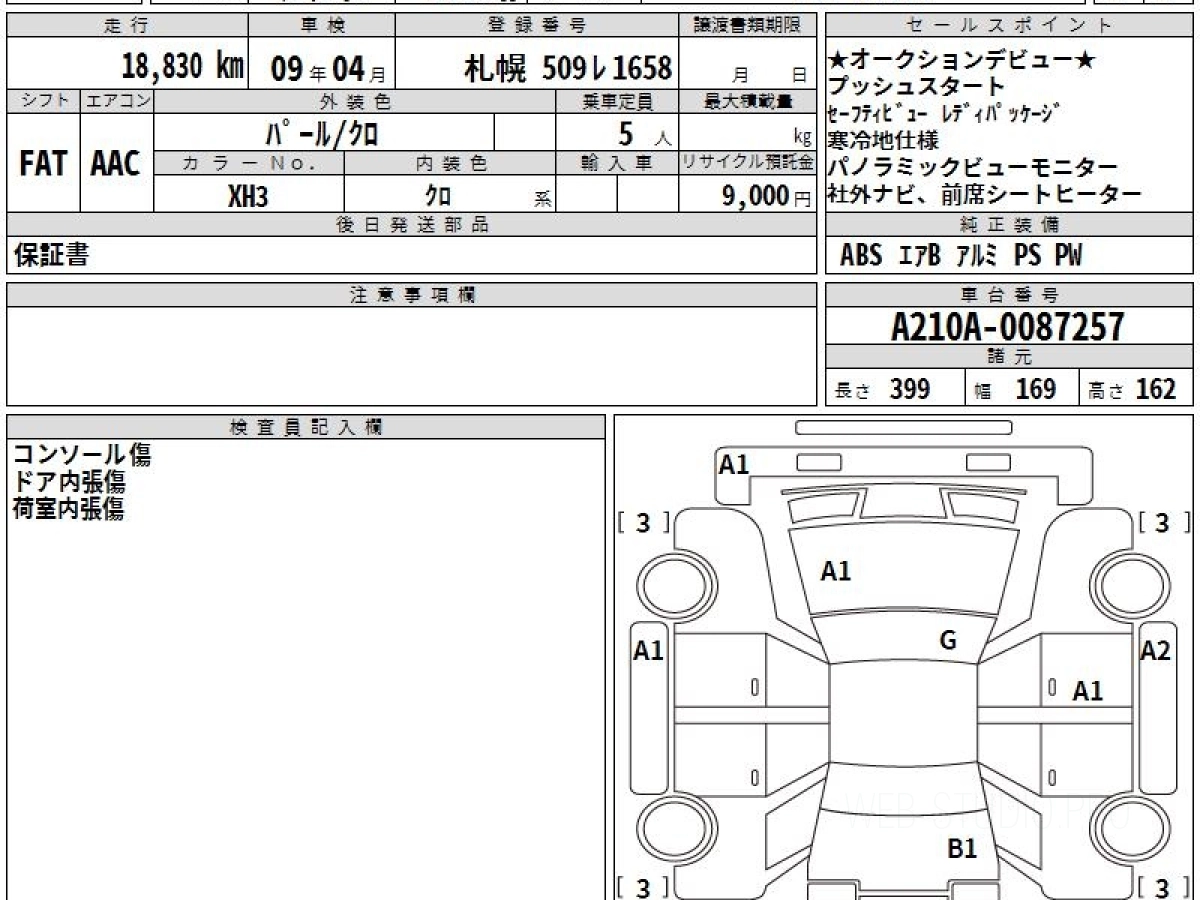Click the 注意事項欄 header
Screen dimensions: 1200x900
(x=411, y=295)
